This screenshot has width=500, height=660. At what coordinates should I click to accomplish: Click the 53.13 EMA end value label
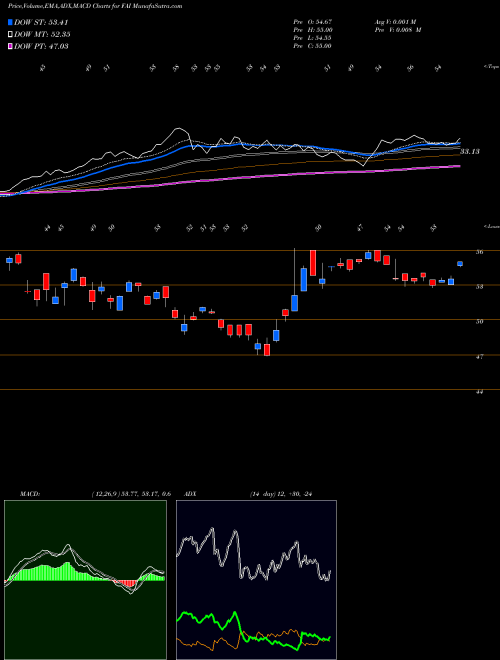tap(470, 152)
